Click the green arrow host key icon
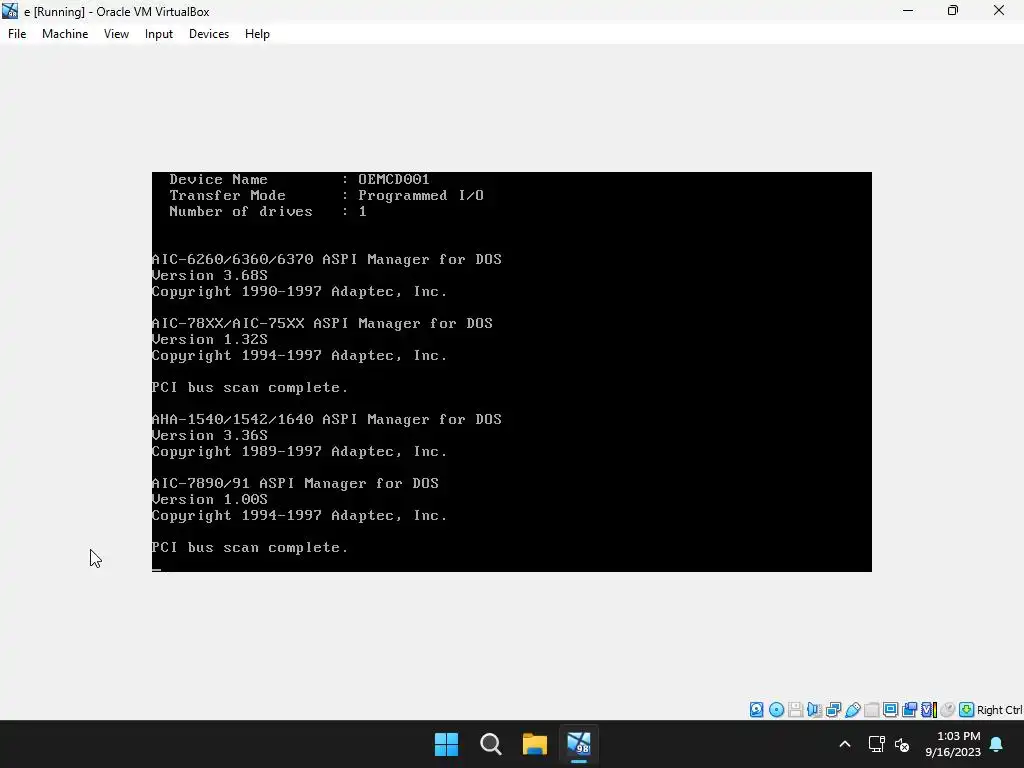Viewport: 1024px width, 768px height. tap(967, 710)
